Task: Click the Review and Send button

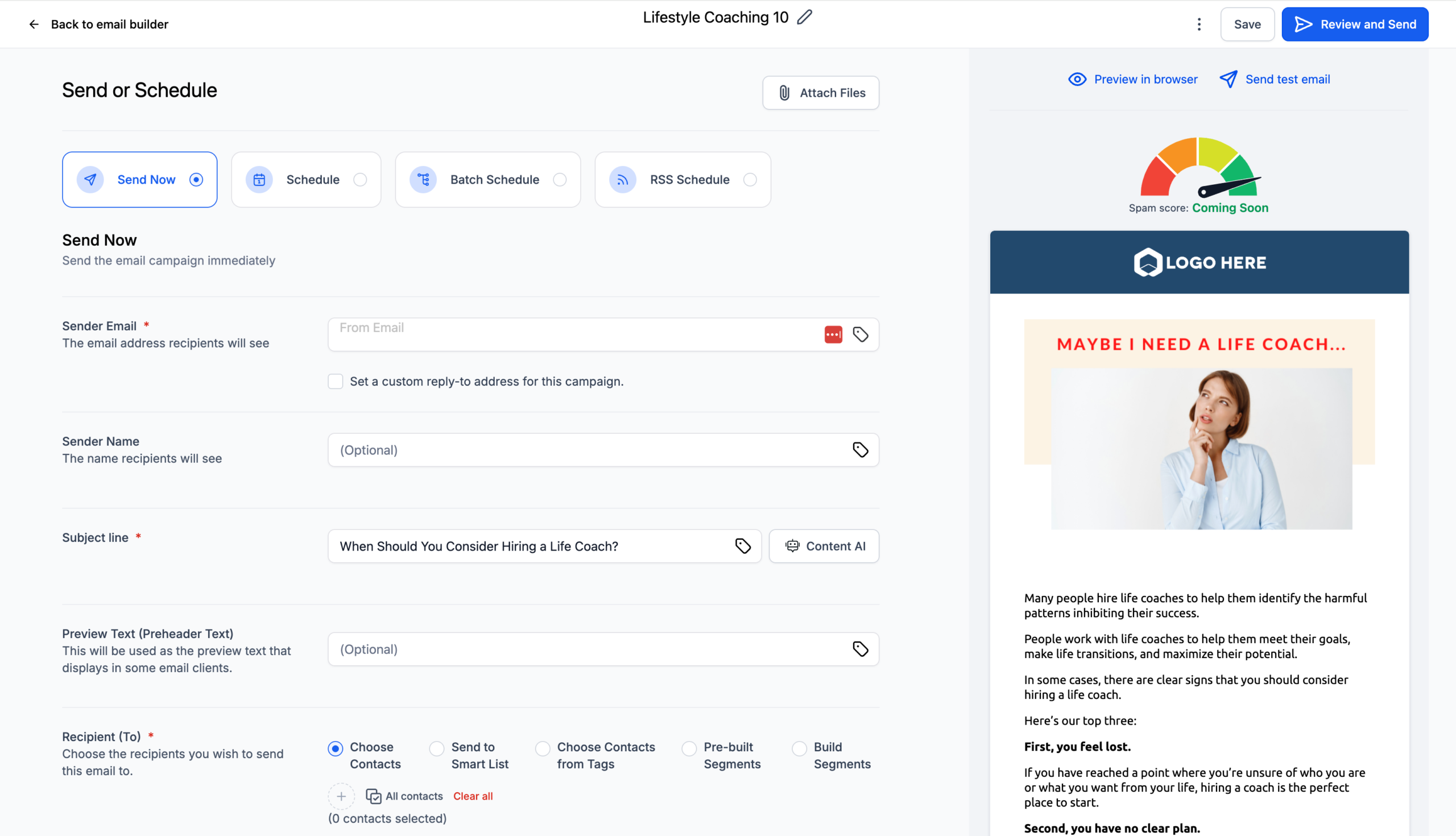Action: [x=1354, y=24]
